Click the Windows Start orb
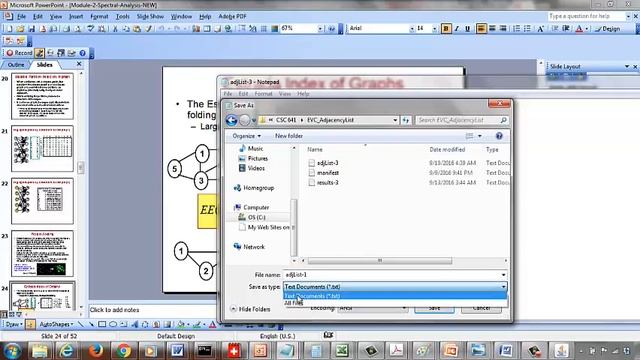 (12, 351)
